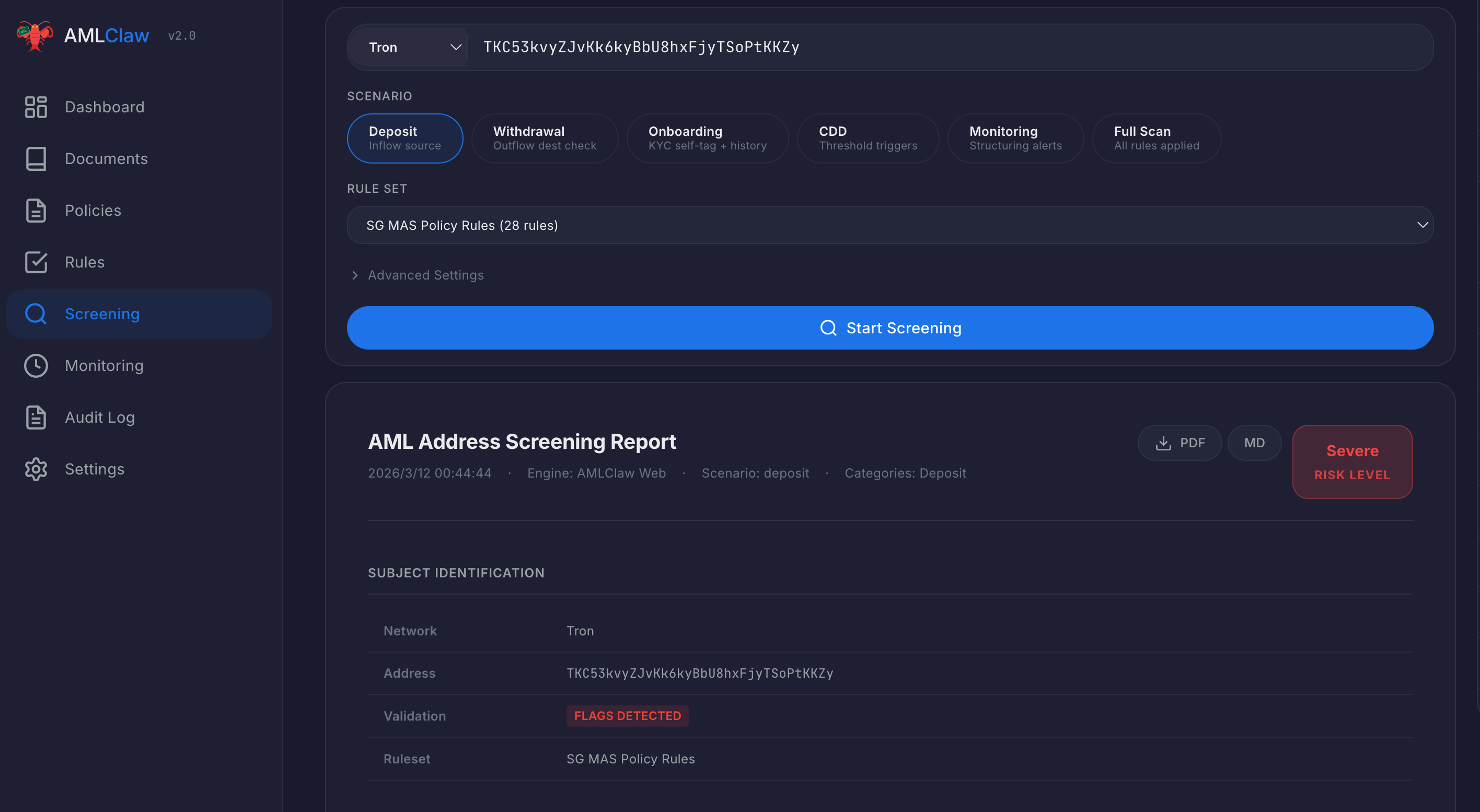Select the Withdrawal scenario option

click(544, 138)
